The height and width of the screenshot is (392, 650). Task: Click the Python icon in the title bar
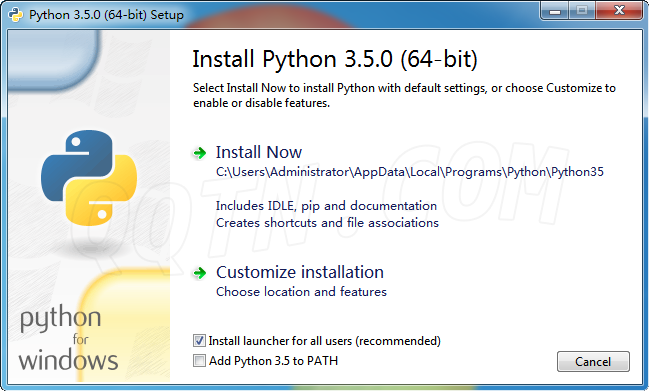15,15
